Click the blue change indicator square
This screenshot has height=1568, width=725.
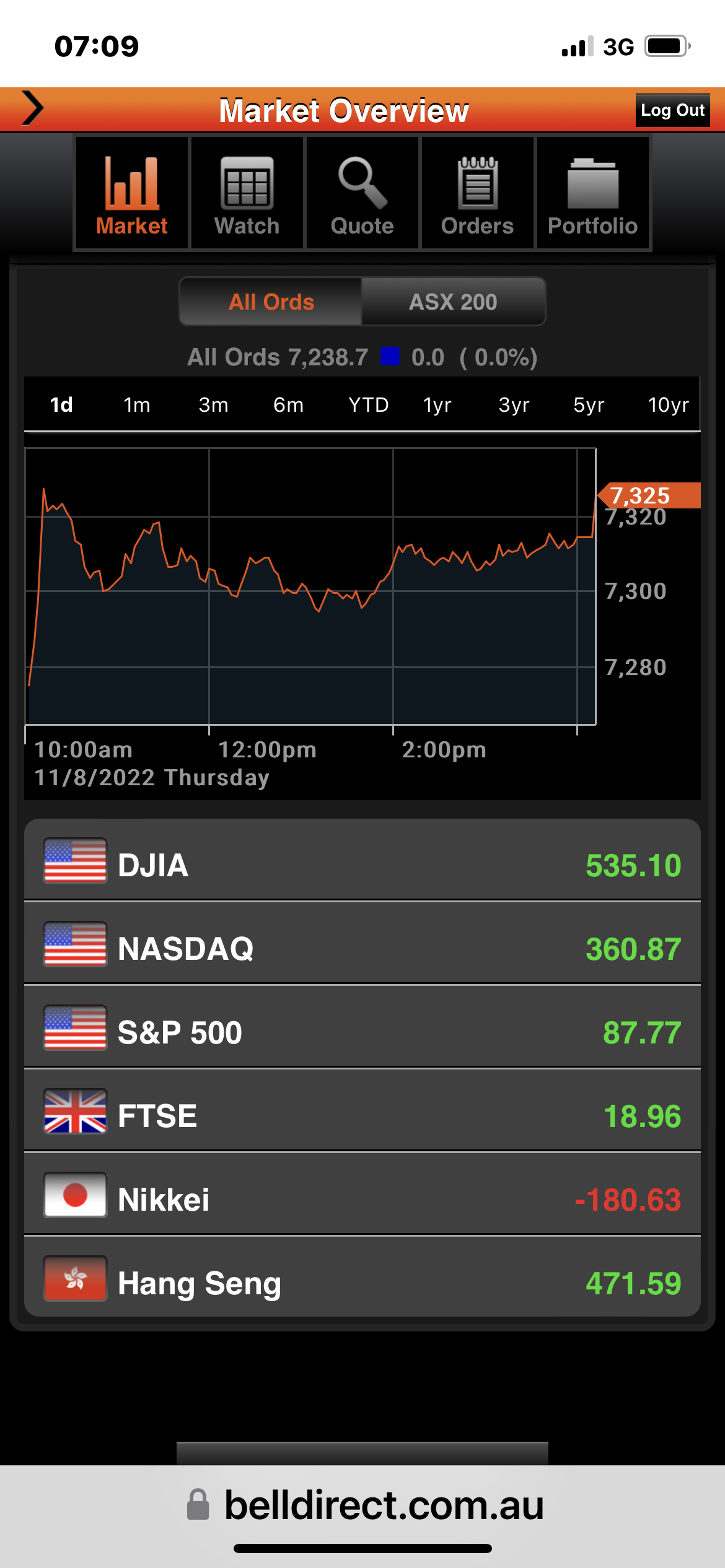pos(390,356)
